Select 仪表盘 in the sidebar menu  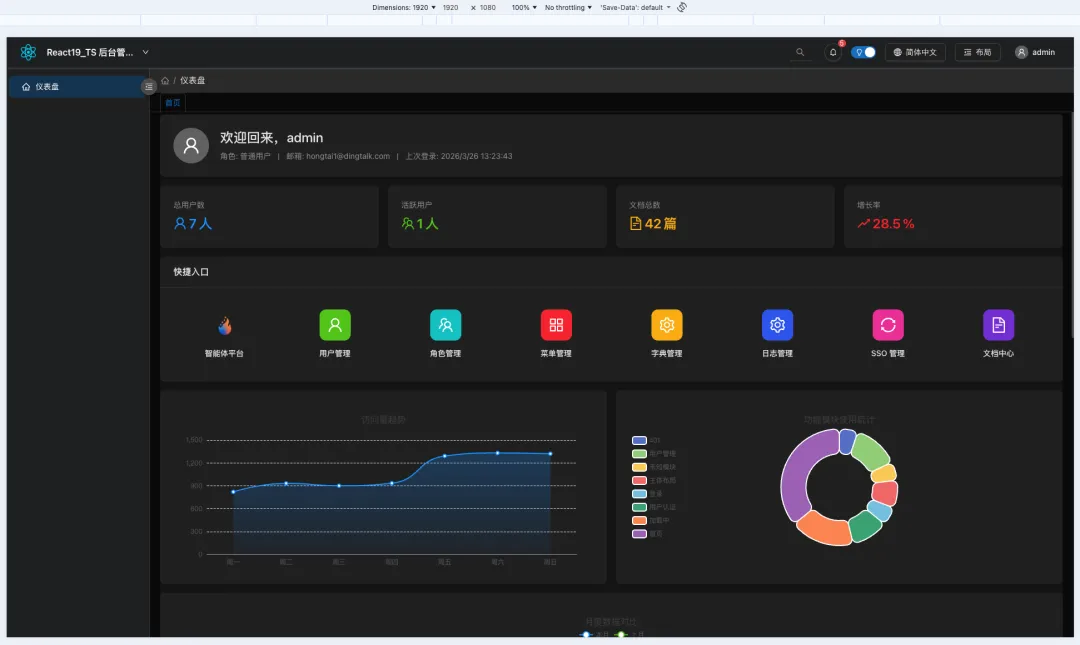coord(78,87)
